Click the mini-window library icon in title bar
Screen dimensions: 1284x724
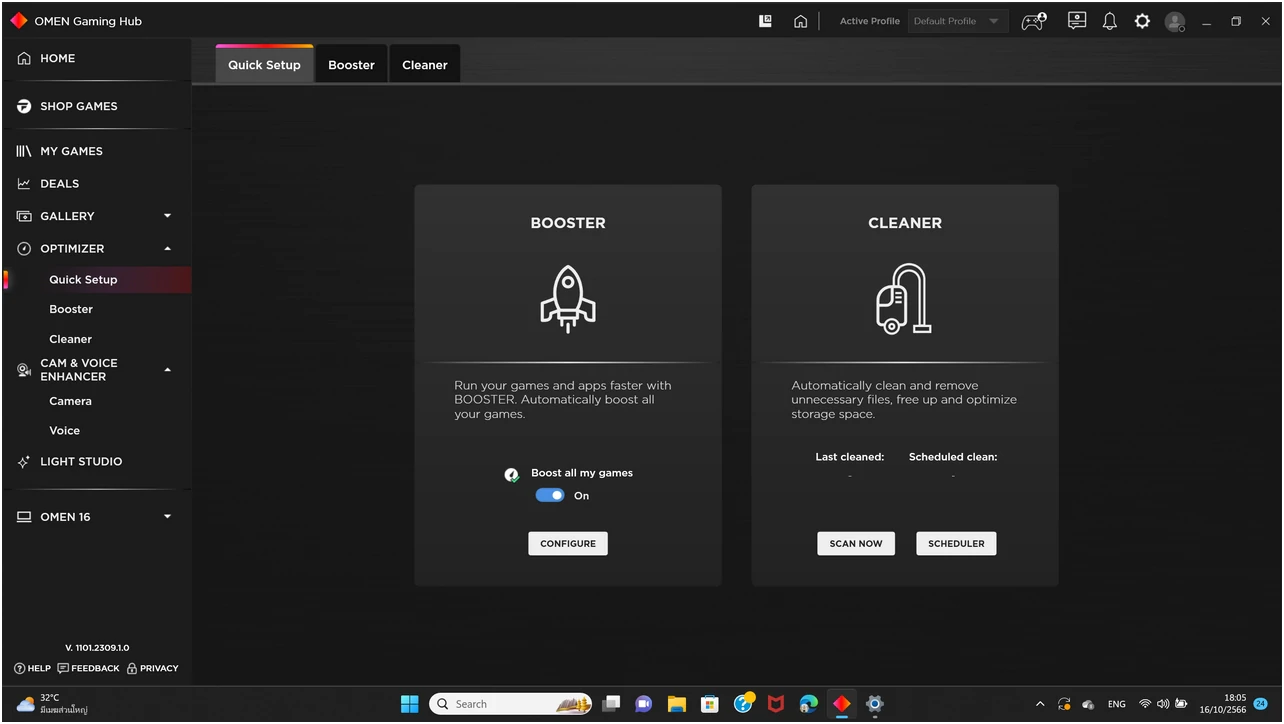(x=765, y=21)
